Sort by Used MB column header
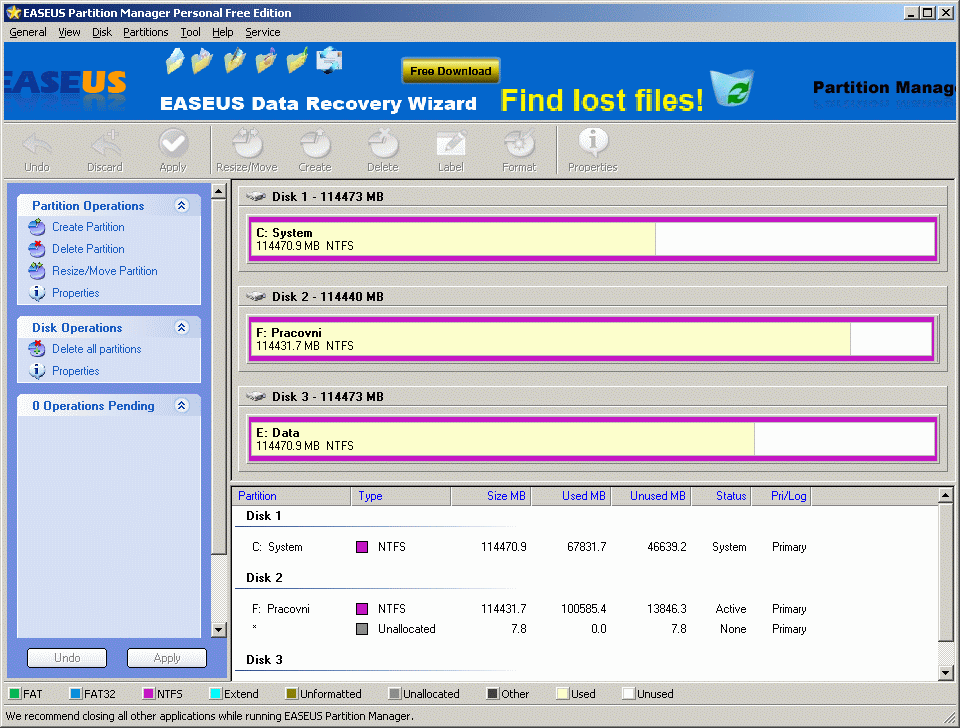Image resolution: width=960 pixels, height=728 pixels. click(x=583, y=496)
